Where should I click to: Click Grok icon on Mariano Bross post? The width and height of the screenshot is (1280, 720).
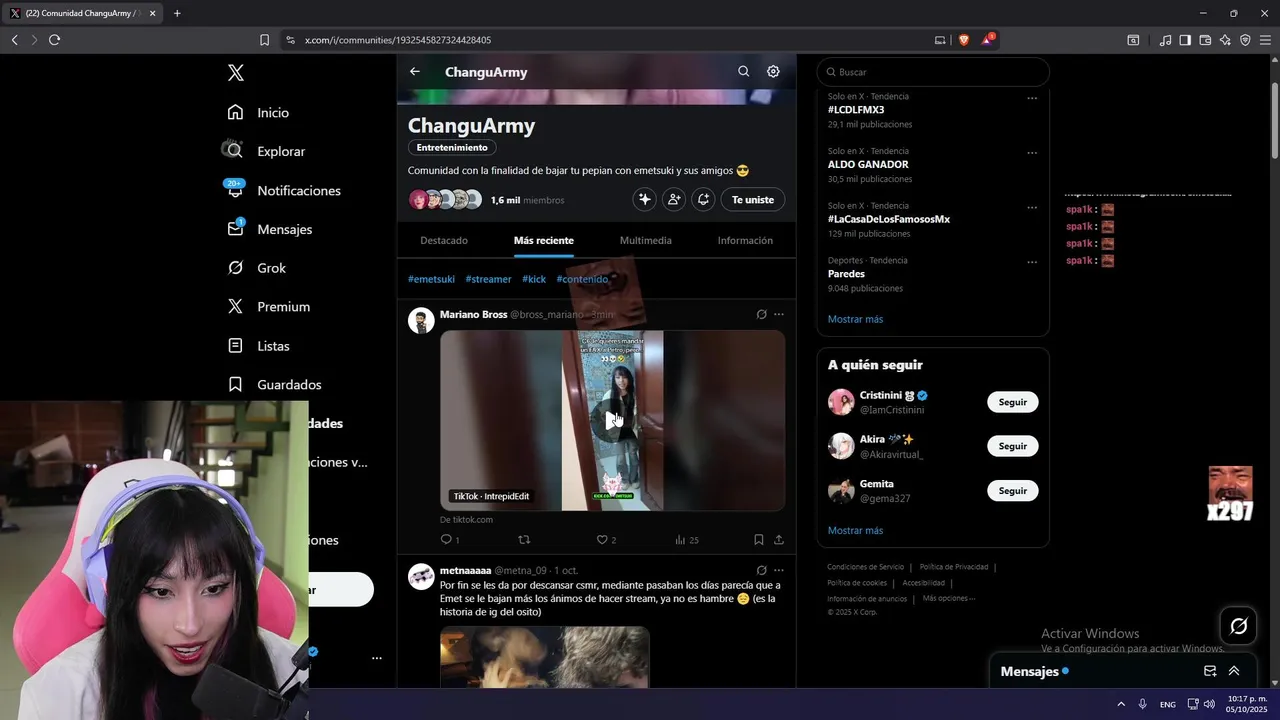click(x=761, y=314)
